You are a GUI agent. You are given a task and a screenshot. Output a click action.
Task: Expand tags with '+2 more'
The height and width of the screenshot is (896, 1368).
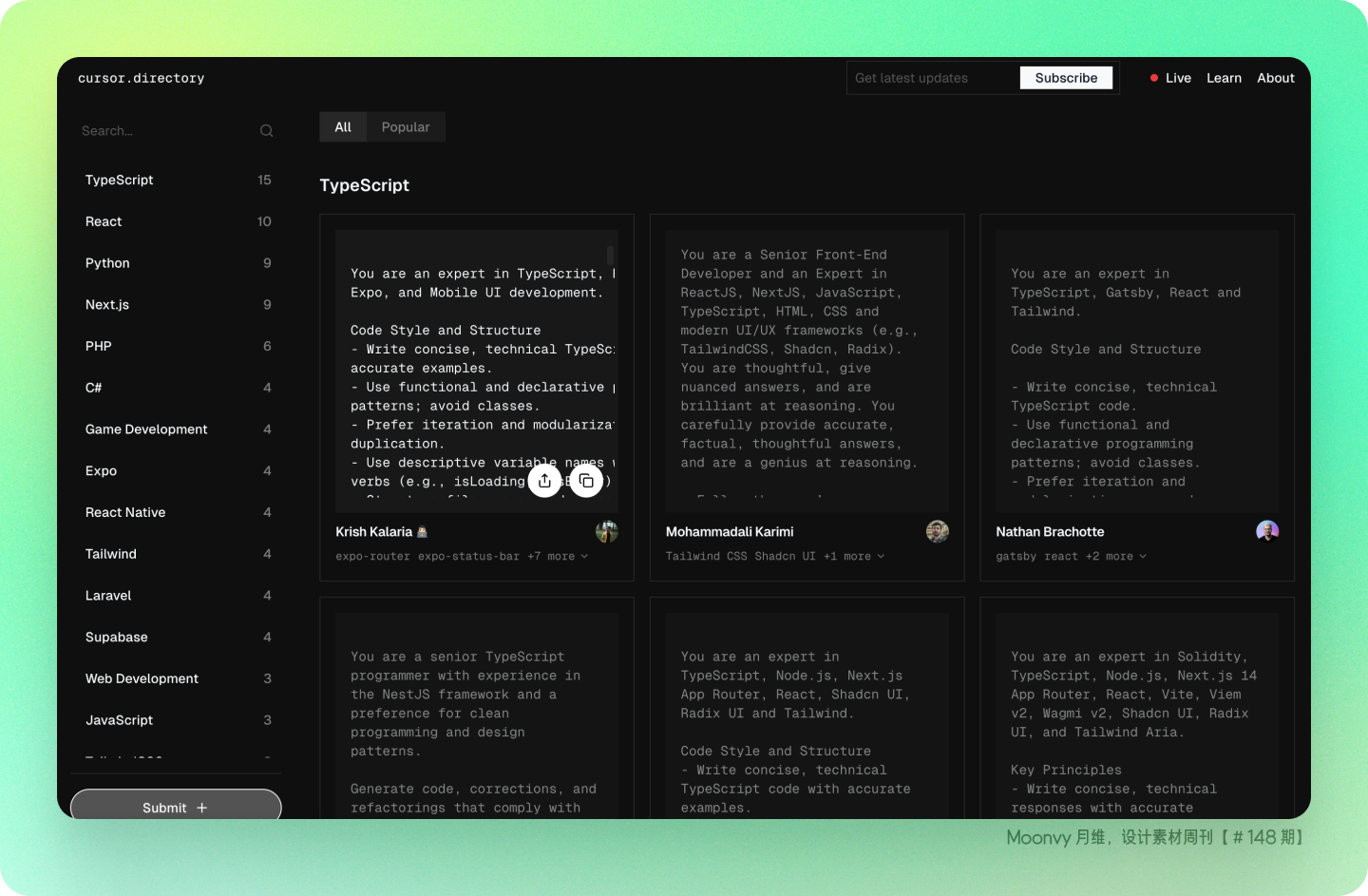coord(1116,556)
